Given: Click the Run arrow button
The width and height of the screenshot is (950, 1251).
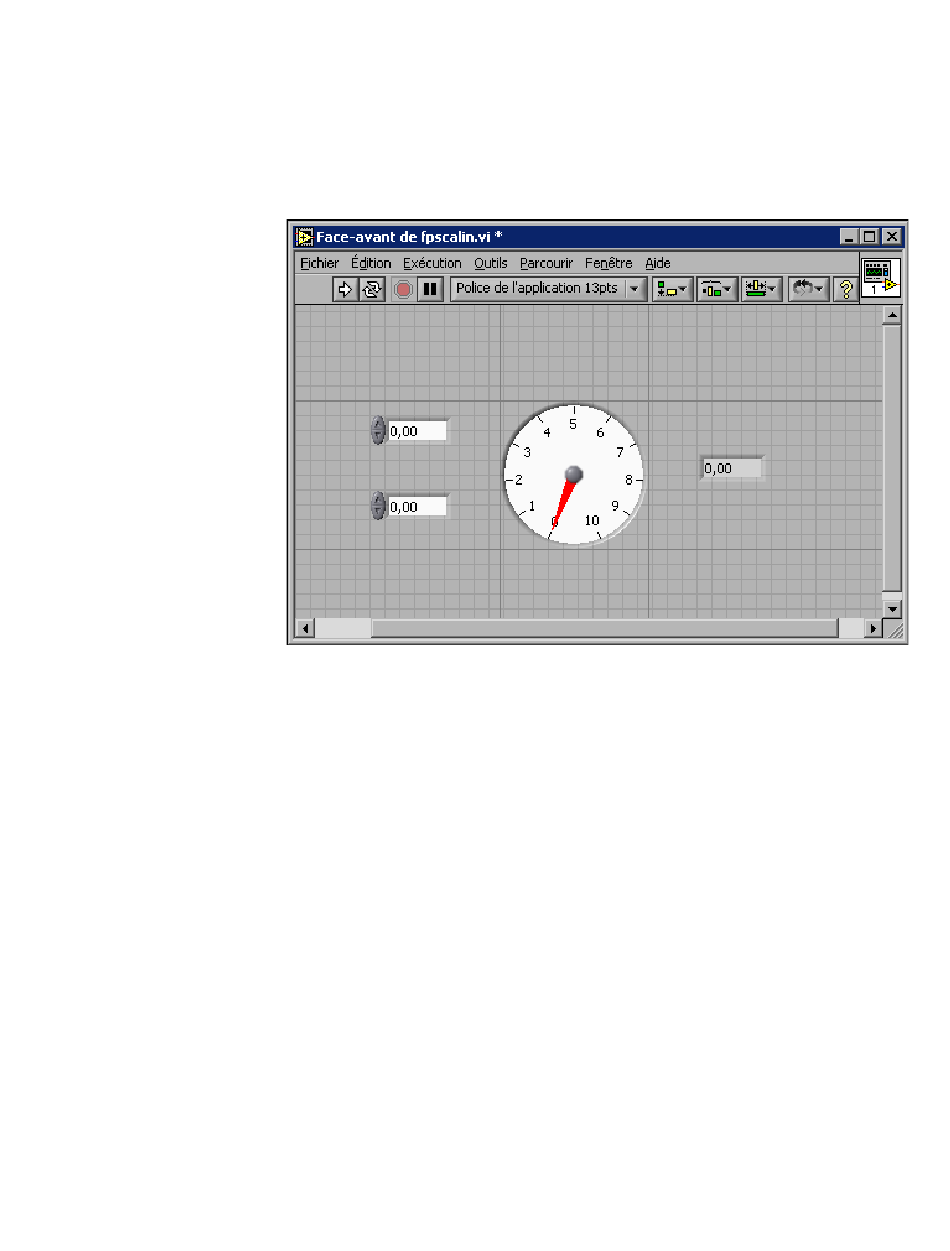Looking at the screenshot, I should 345,289.
